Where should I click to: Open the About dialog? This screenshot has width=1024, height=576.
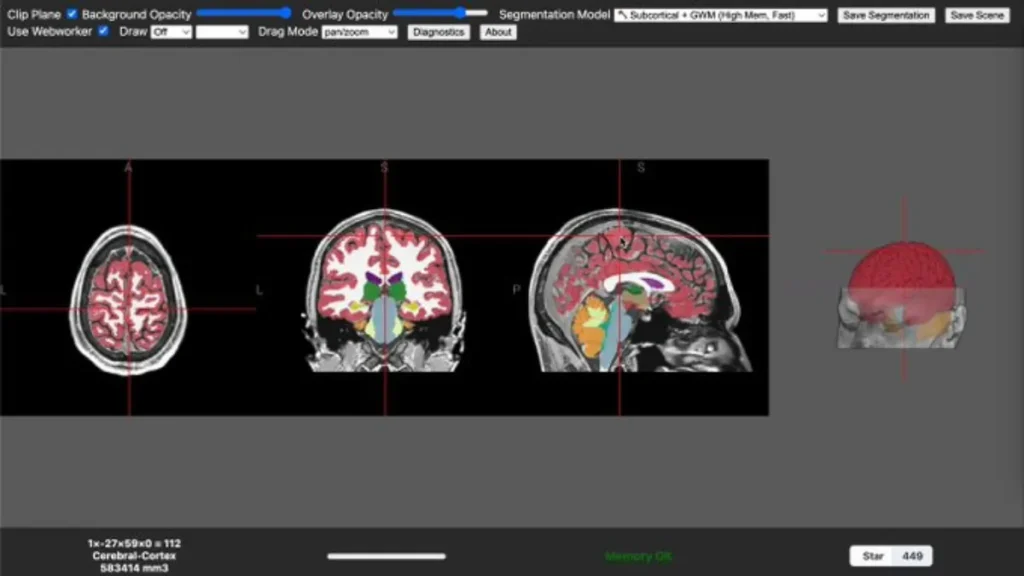pos(498,32)
